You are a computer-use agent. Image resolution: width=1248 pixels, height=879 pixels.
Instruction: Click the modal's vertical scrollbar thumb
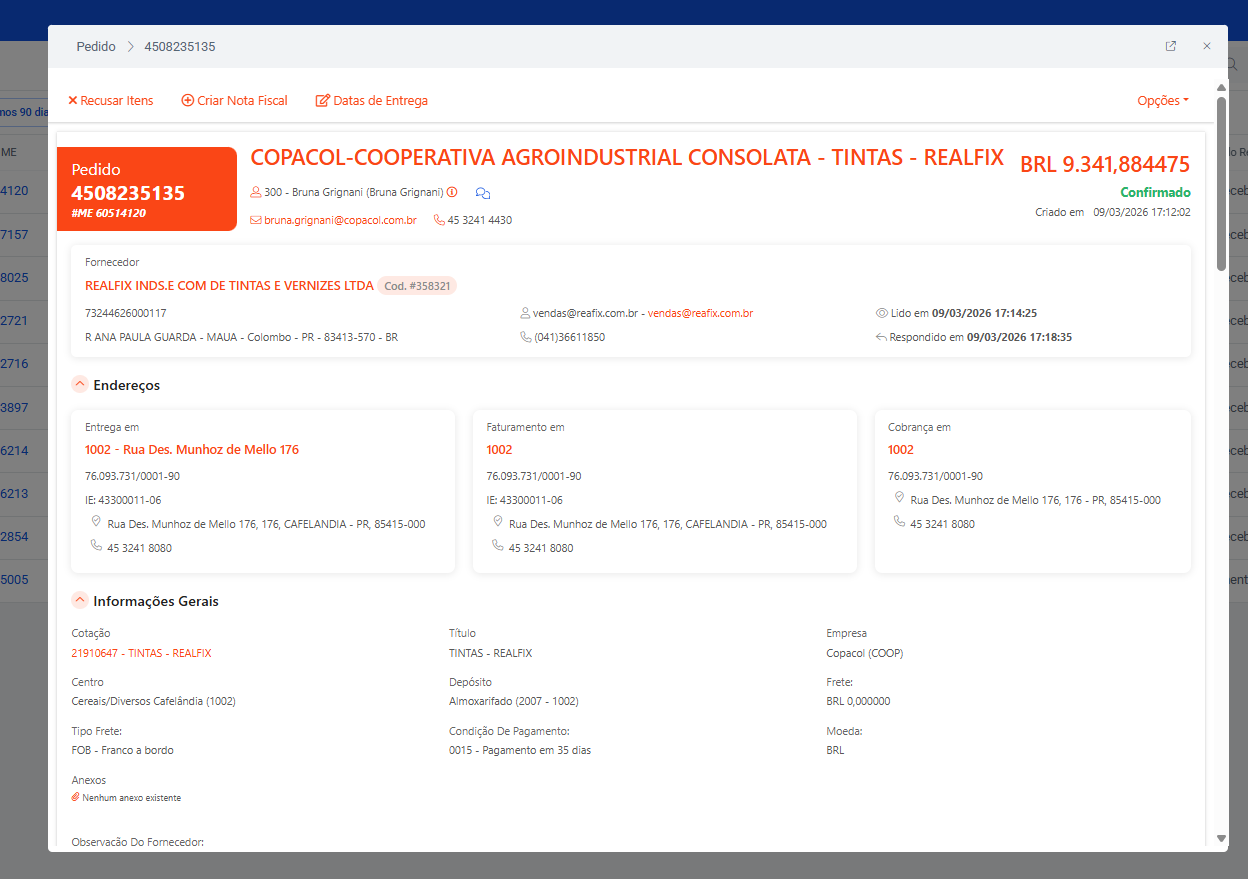(1221, 180)
